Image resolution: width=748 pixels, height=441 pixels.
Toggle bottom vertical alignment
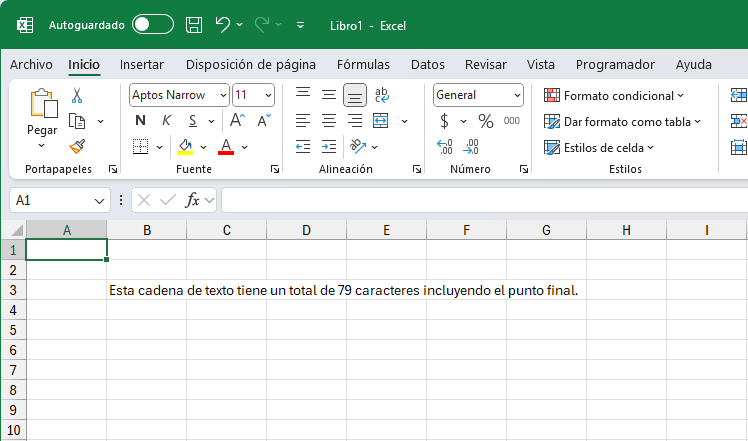click(355, 95)
